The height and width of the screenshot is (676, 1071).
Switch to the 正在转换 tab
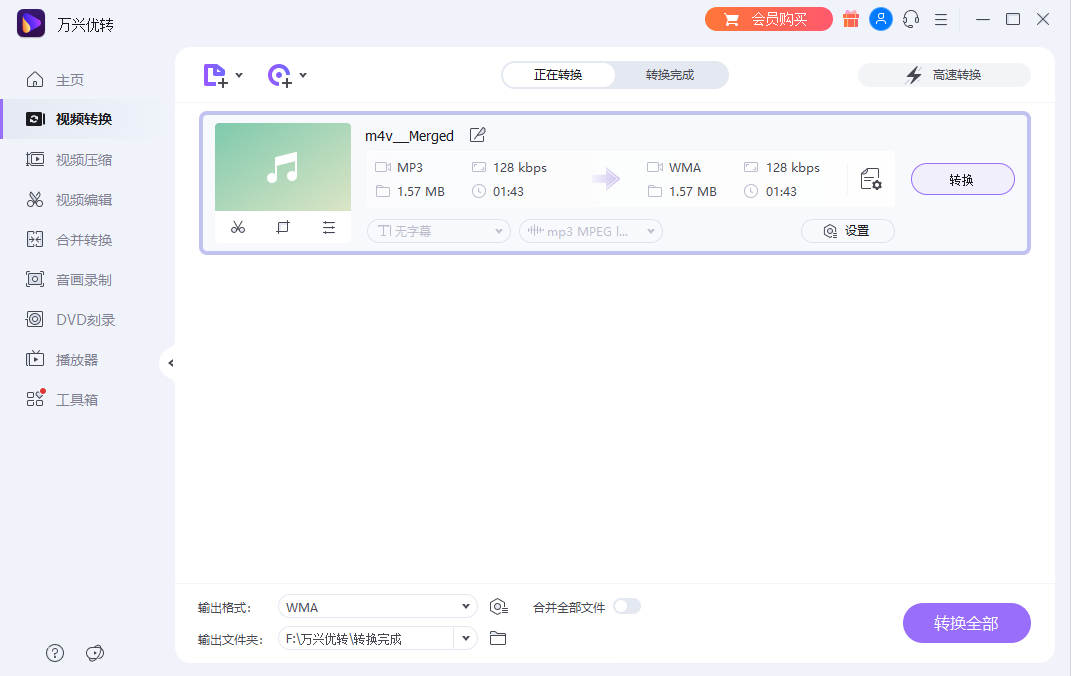[x=558, y=75]
